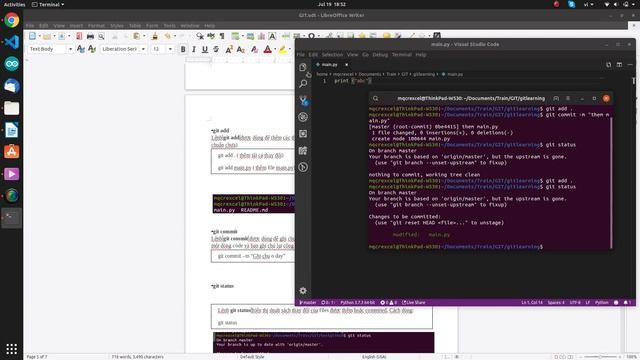Expand Highlighting Color dropdown arrow
640x360 pixels.
pyautogui.click(x=289, y=49)
